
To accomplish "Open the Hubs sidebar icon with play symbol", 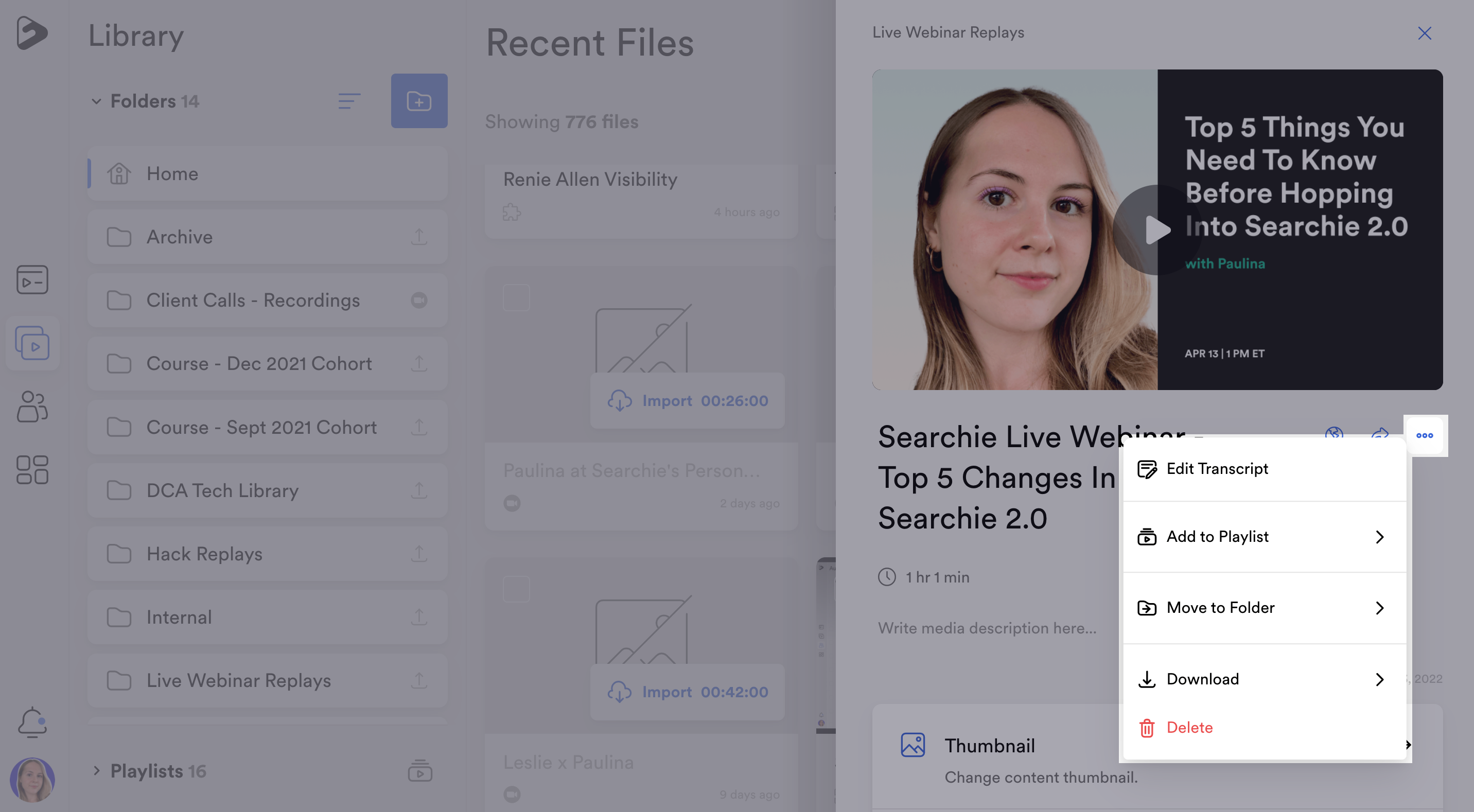I will click(32, 280).
